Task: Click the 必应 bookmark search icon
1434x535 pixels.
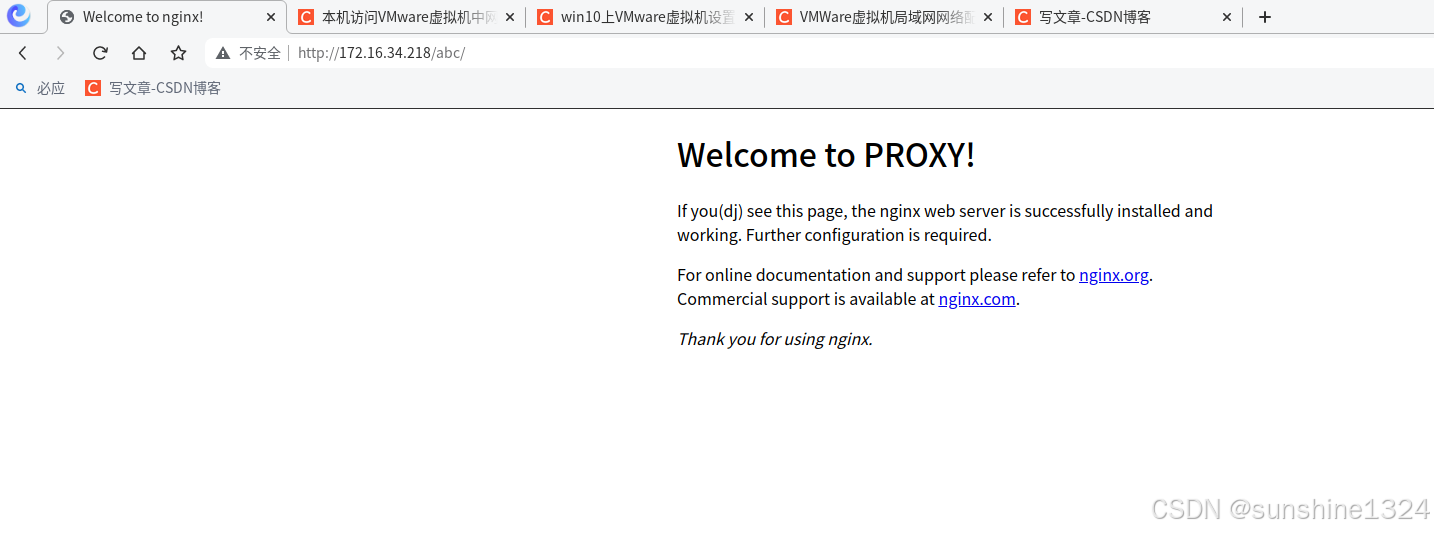Action: (x=21, y=88)
